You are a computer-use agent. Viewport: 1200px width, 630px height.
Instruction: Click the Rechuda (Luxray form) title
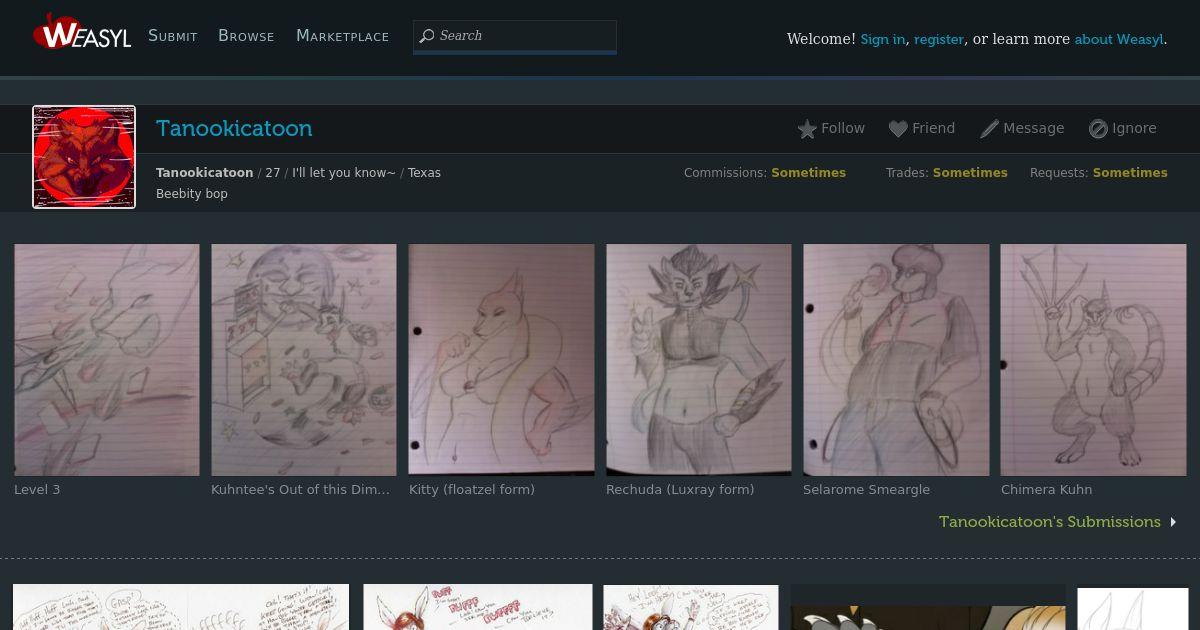[680, 490]
